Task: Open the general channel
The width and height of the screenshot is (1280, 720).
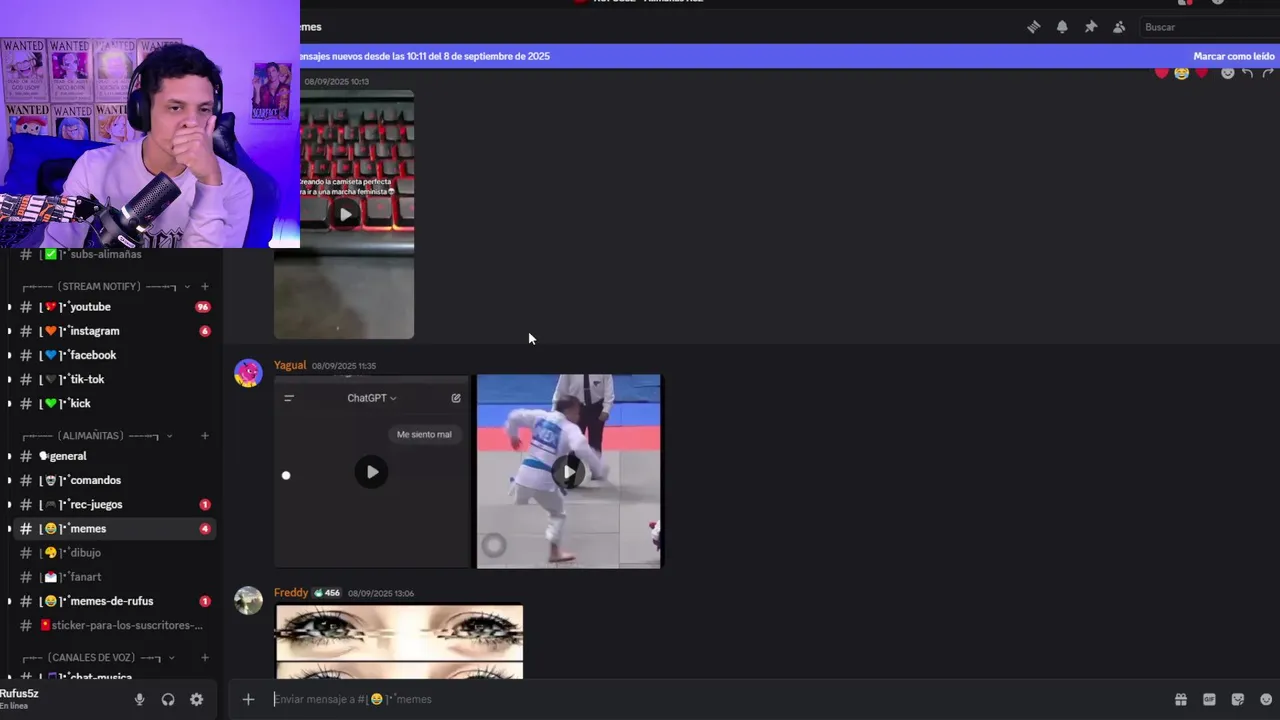Action: coord(68,456)
